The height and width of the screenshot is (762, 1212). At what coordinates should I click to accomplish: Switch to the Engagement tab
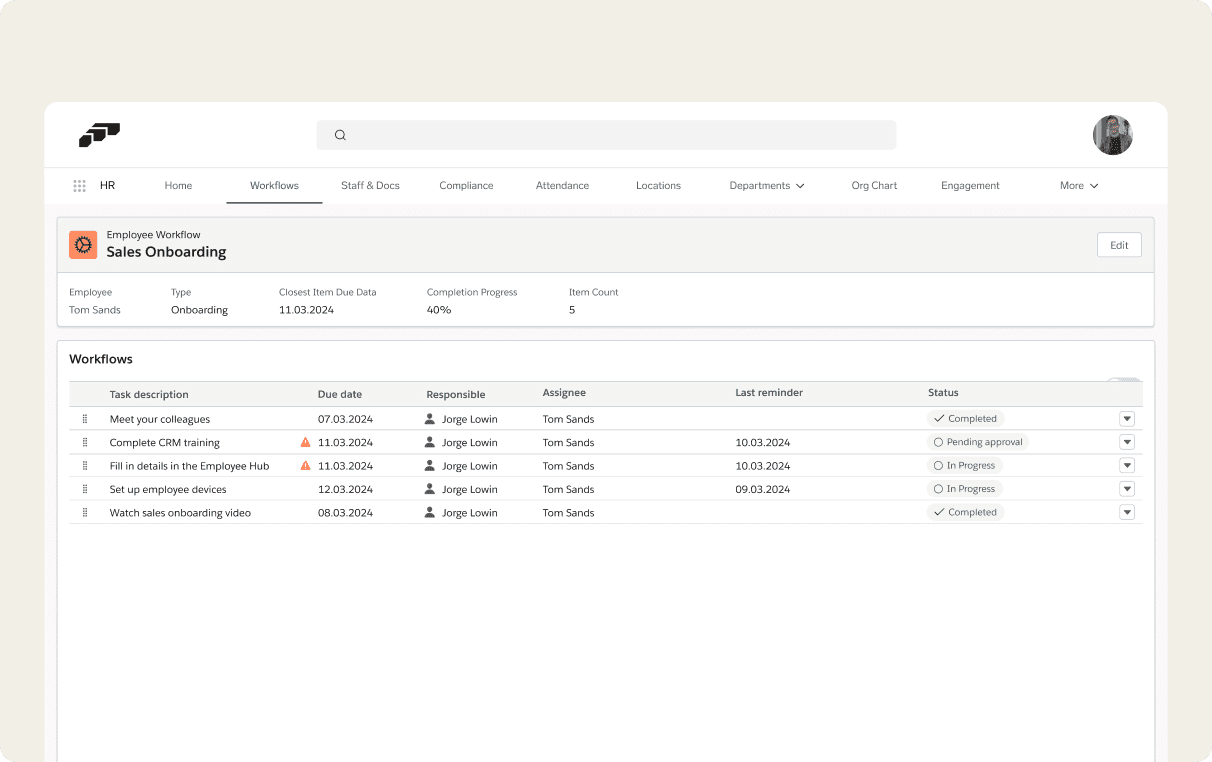pyautogui.click(x=970, y=186)
